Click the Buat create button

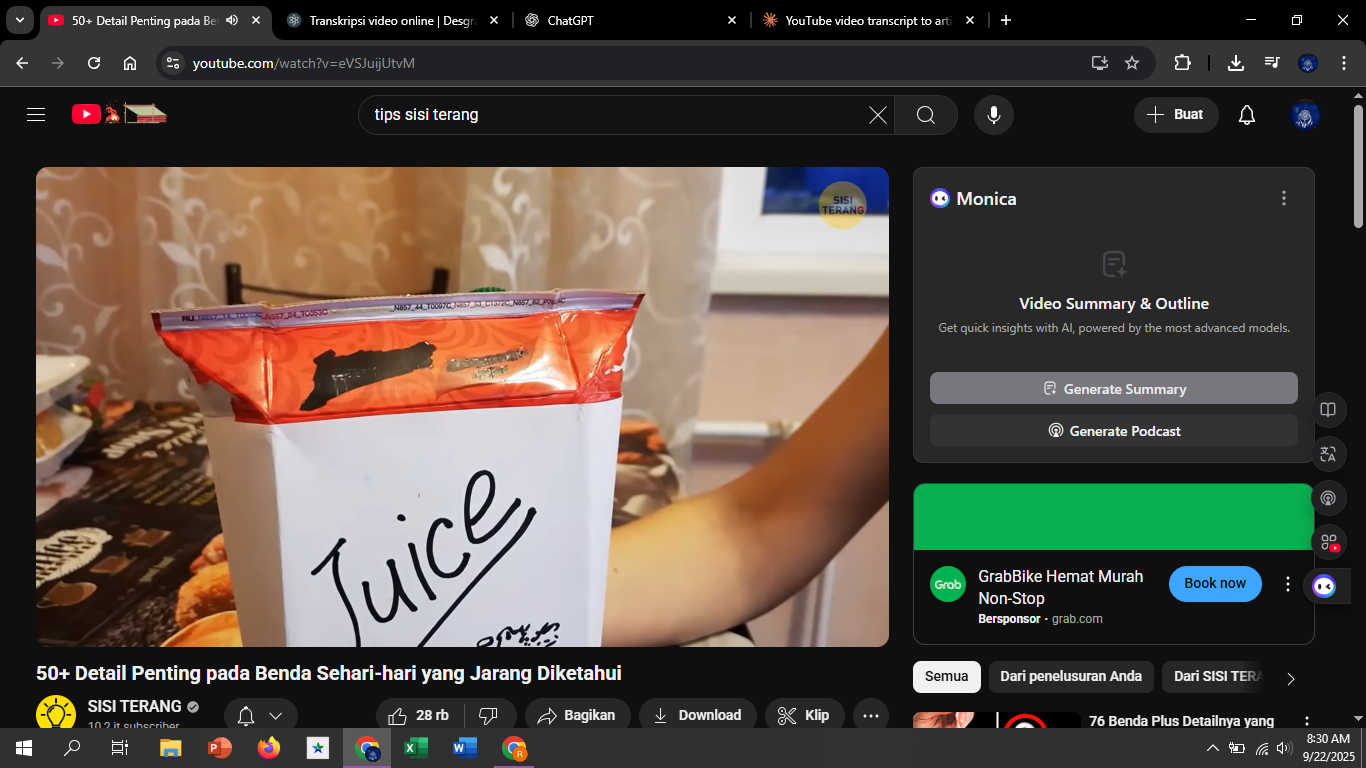1176,115
